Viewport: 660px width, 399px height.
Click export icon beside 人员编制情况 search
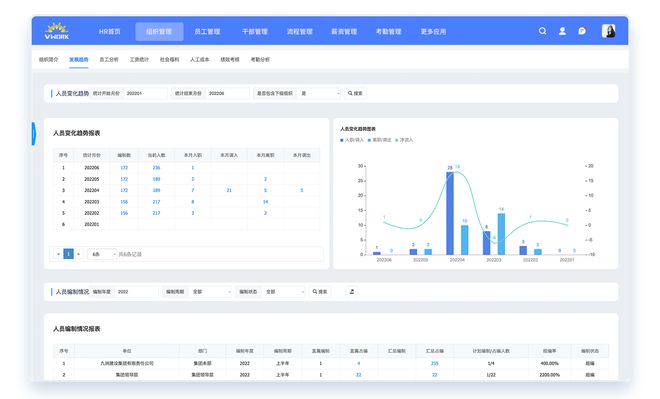[x=352, y=292]
